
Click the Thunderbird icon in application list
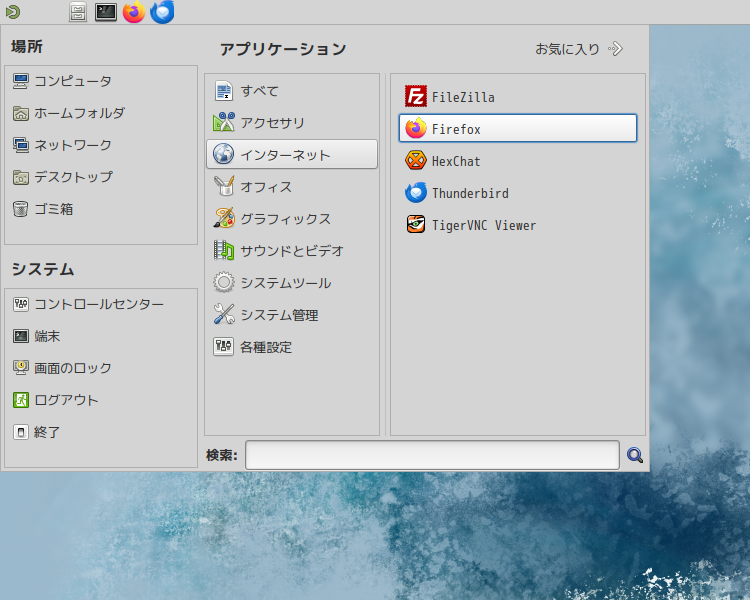point(416,192)
